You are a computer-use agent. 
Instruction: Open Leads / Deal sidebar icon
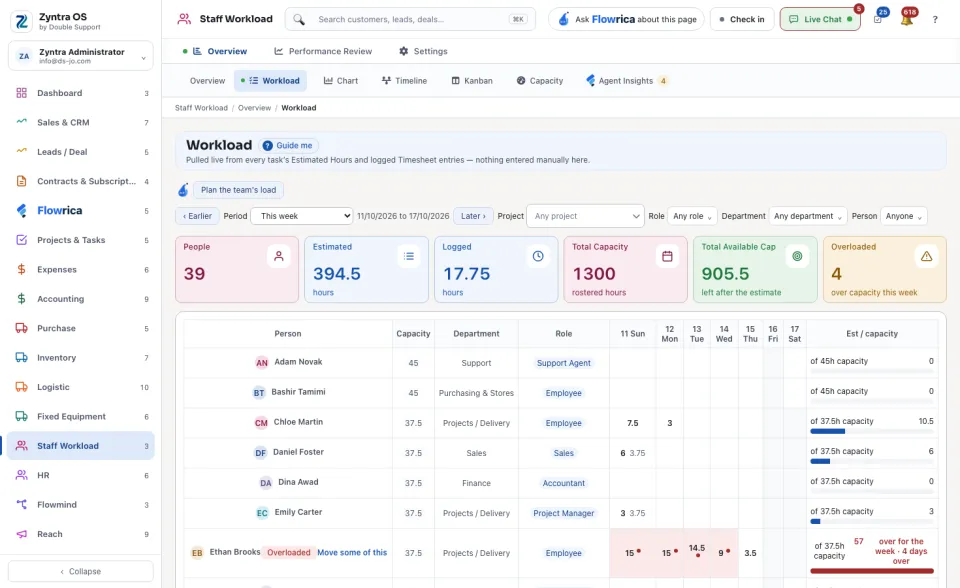click(21, 151)
